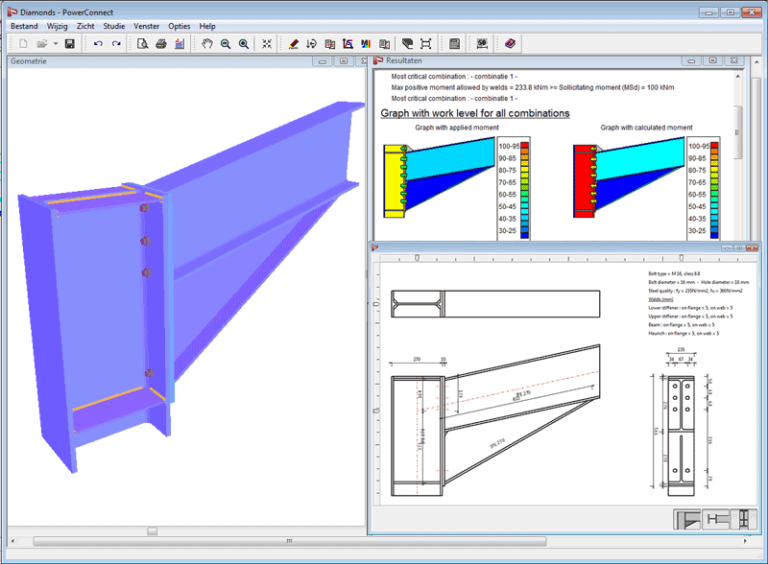Screen dimensions: 768x564
Task: Click the report chart icon after the printer
Action: (x=179, y=44)
